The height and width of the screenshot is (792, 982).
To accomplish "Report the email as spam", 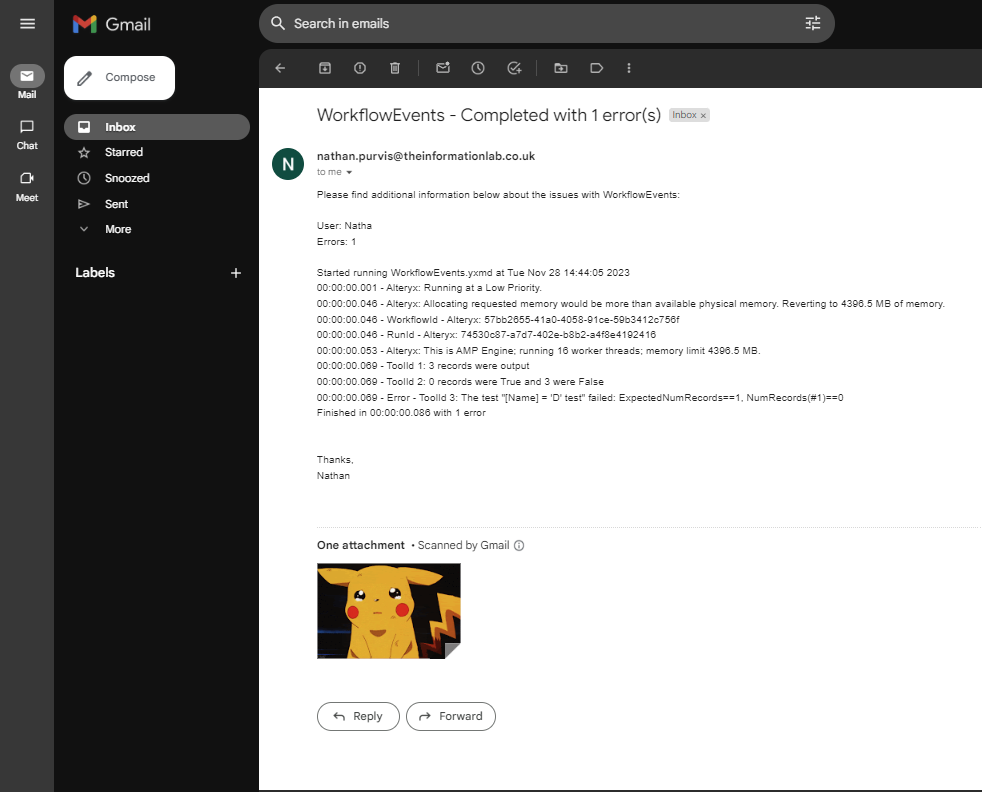I will pos(359,68).
